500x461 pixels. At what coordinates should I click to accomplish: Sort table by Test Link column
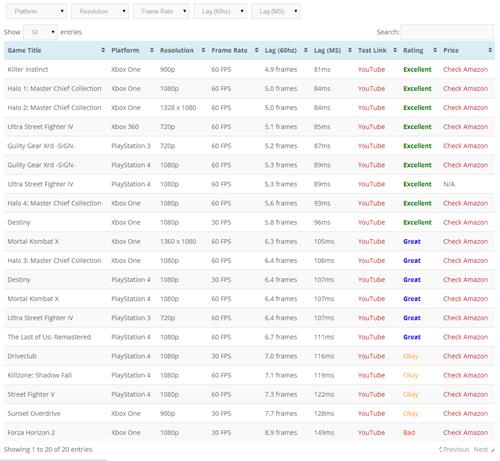[377, 50]
